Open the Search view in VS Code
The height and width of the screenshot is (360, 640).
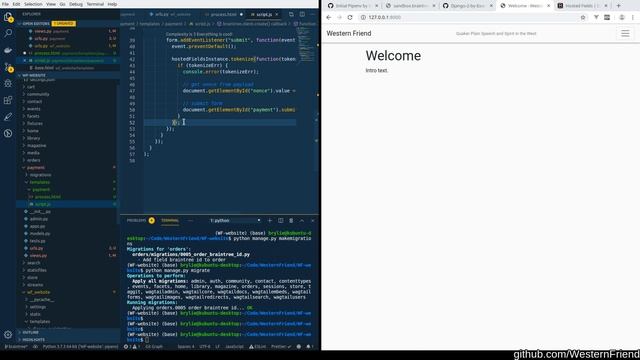(8, 33)
